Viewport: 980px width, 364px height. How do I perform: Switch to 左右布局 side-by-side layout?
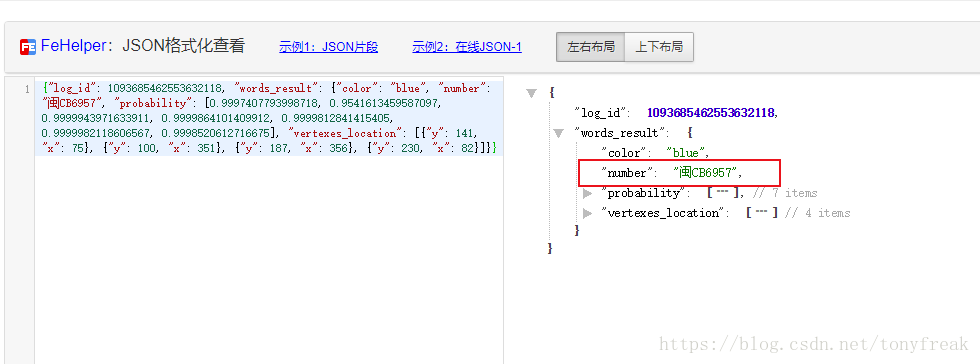coord(591,47)
